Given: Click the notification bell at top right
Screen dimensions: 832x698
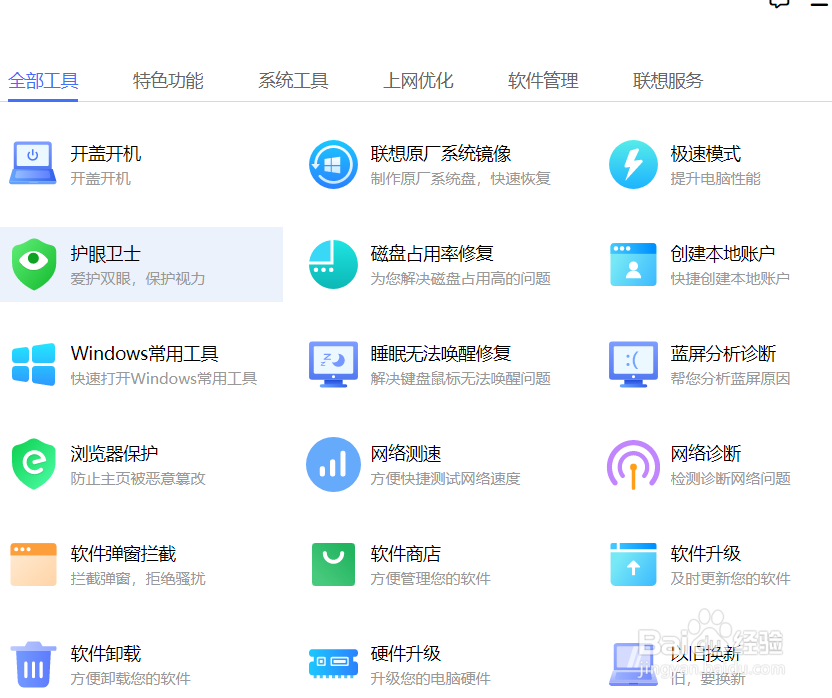Looking at the screenshot, I should coord(779,5).
